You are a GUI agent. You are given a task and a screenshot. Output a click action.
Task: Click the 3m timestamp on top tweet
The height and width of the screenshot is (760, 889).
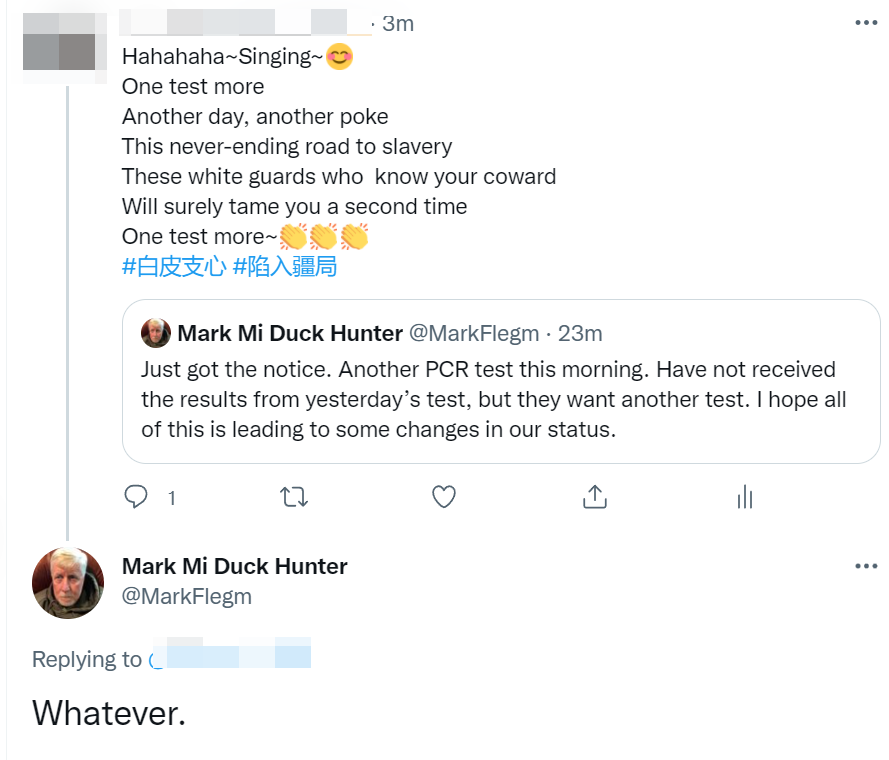[x=398, y=23]
